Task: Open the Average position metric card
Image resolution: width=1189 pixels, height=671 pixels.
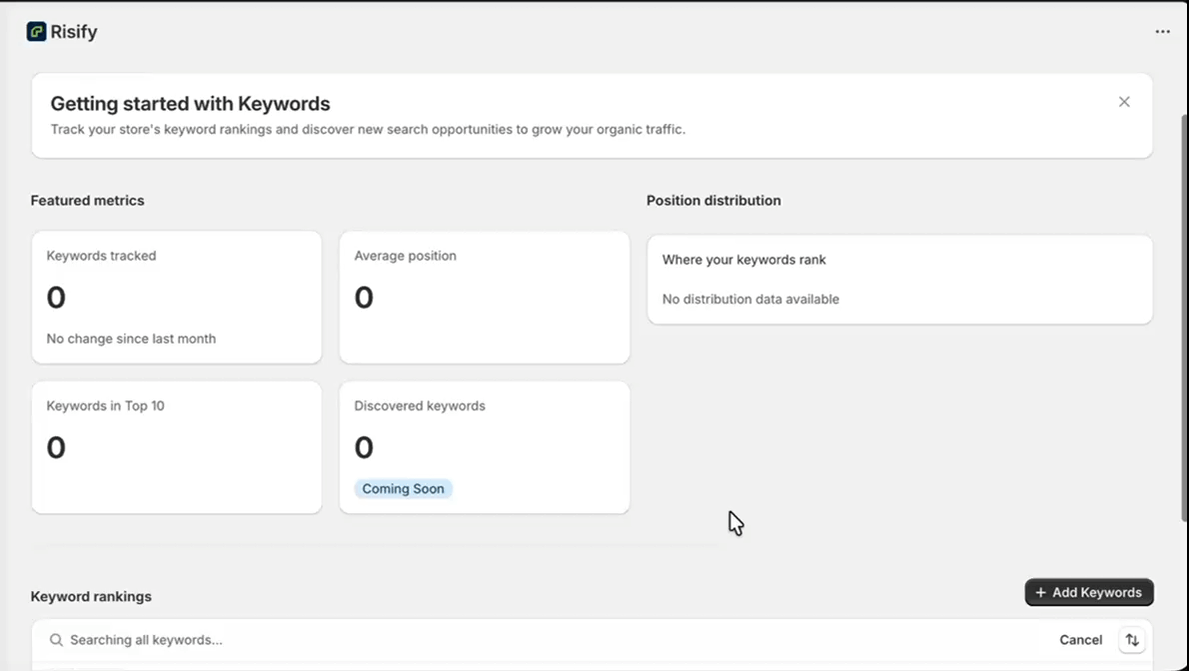Action: (484, 297)
